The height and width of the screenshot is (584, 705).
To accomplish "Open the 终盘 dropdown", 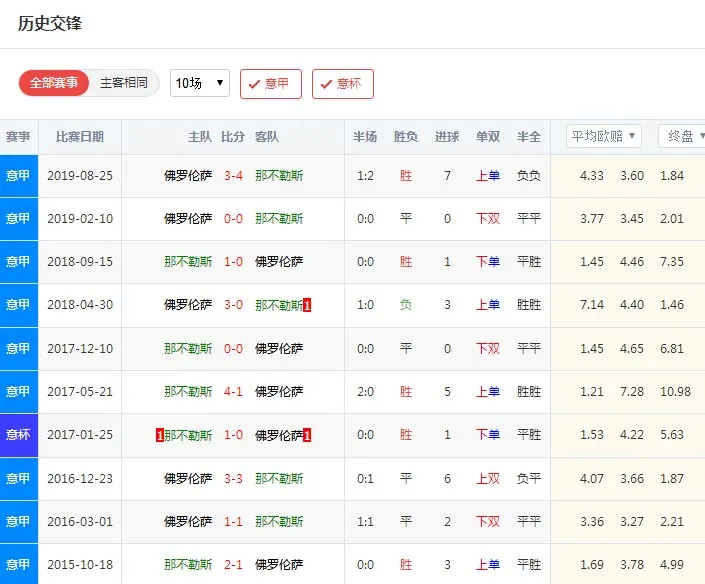I will pos(682,136).
